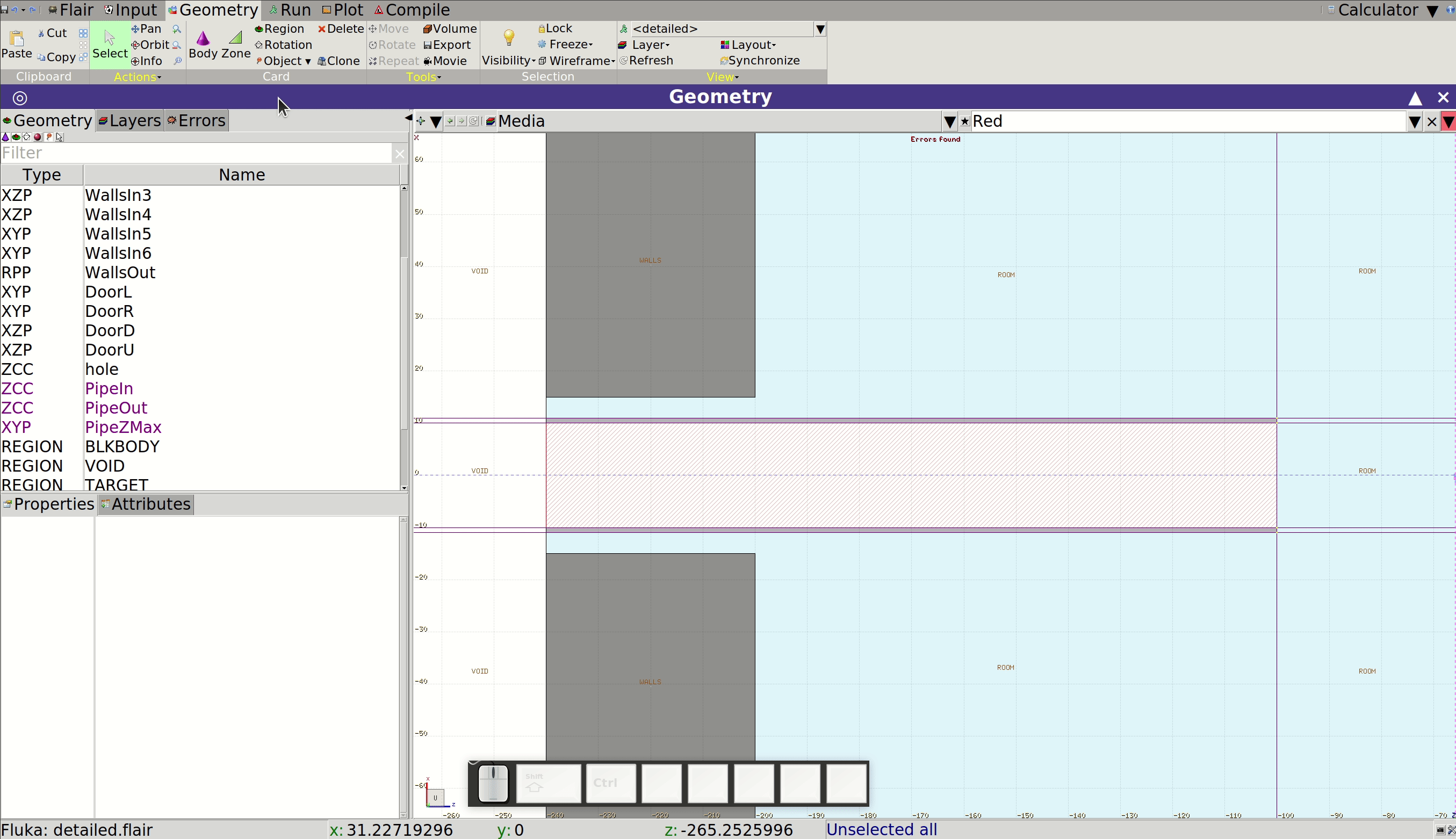
Task: Switch to the Flair ribbon tab
Action: click(71, 10)
